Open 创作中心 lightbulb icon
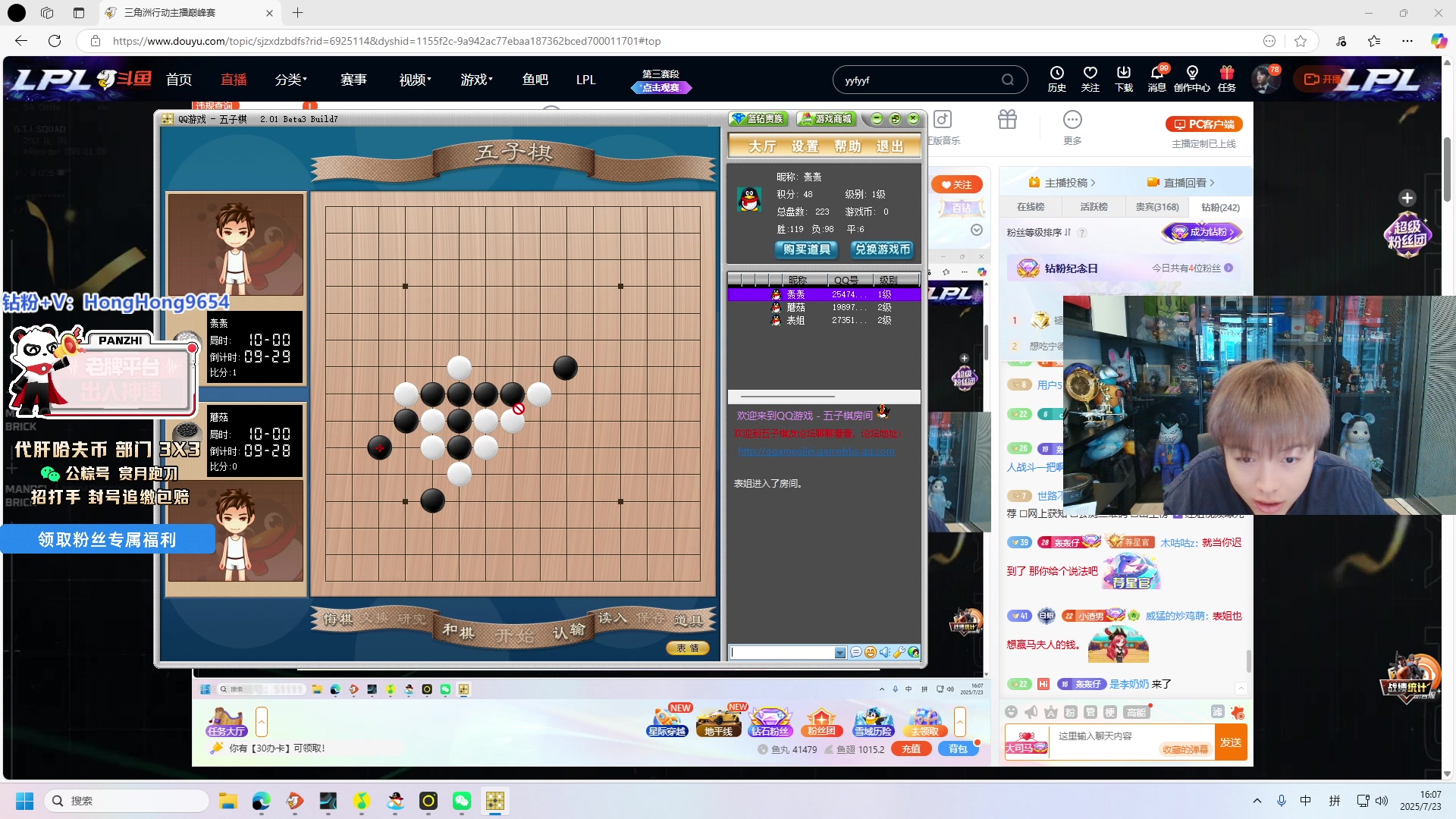1456x819 pixels. (1192, 73)
